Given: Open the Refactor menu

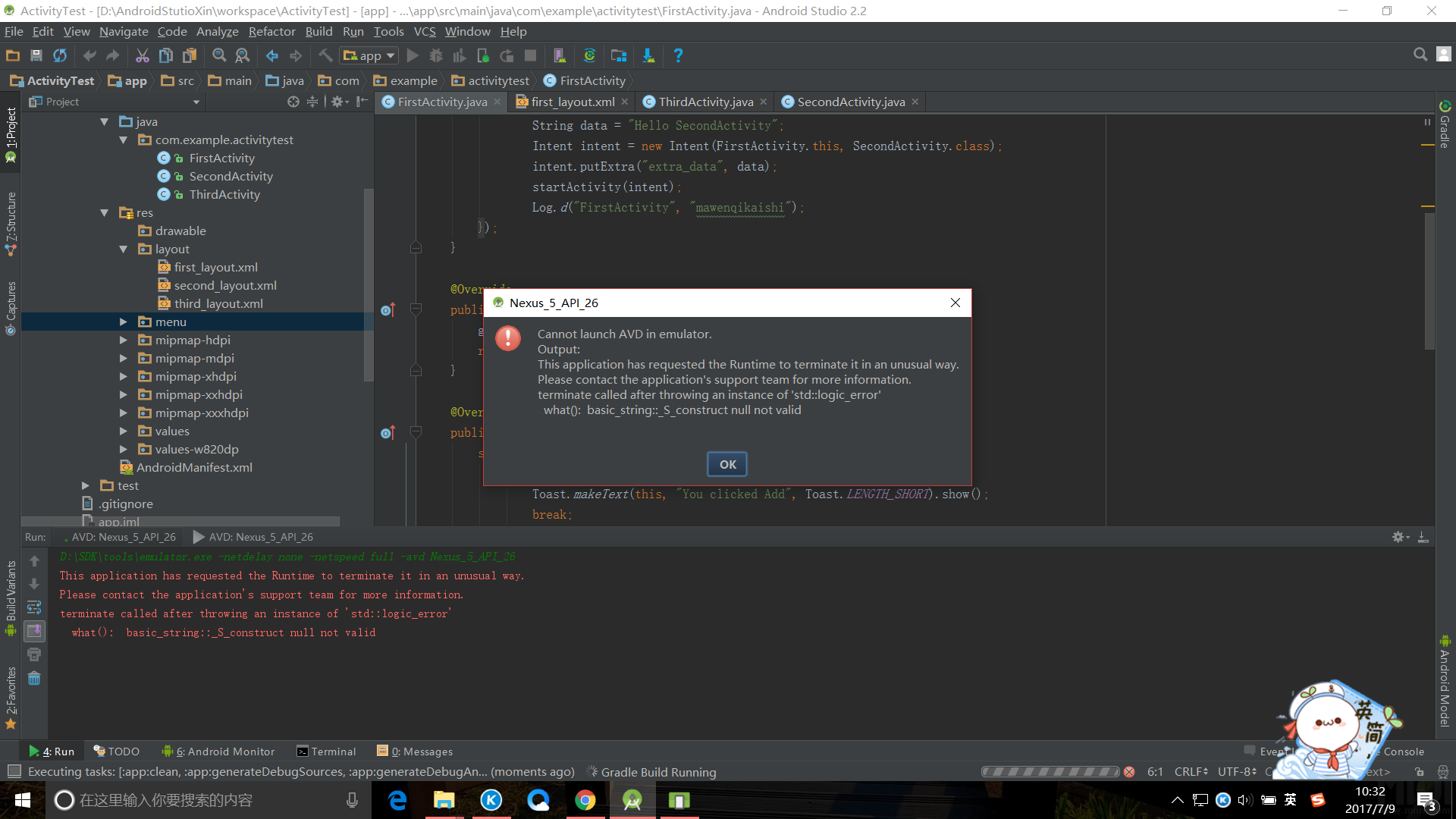Looking at the screenshot, I should click(271, 31).
